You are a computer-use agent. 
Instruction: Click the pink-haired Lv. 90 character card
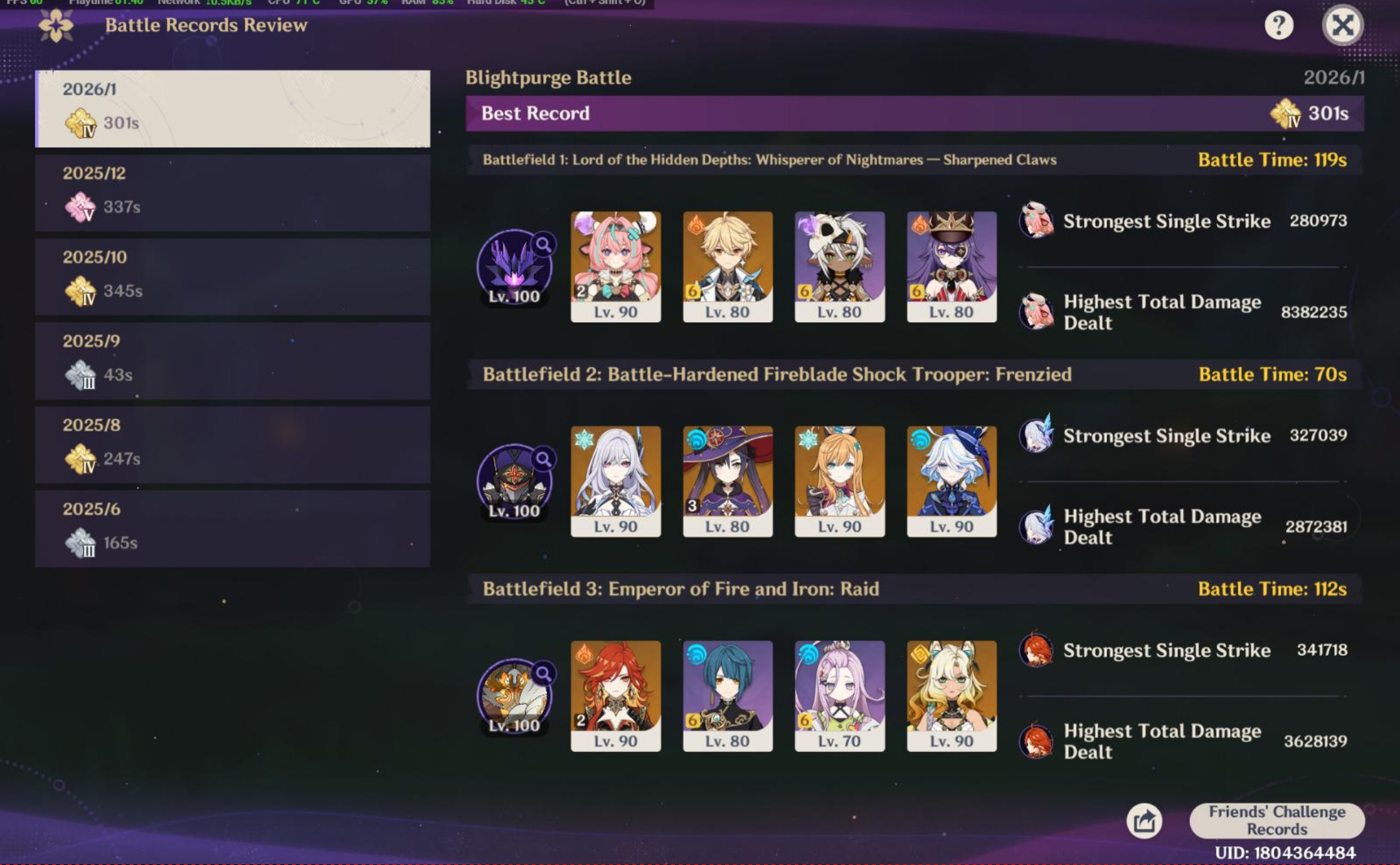615,267
